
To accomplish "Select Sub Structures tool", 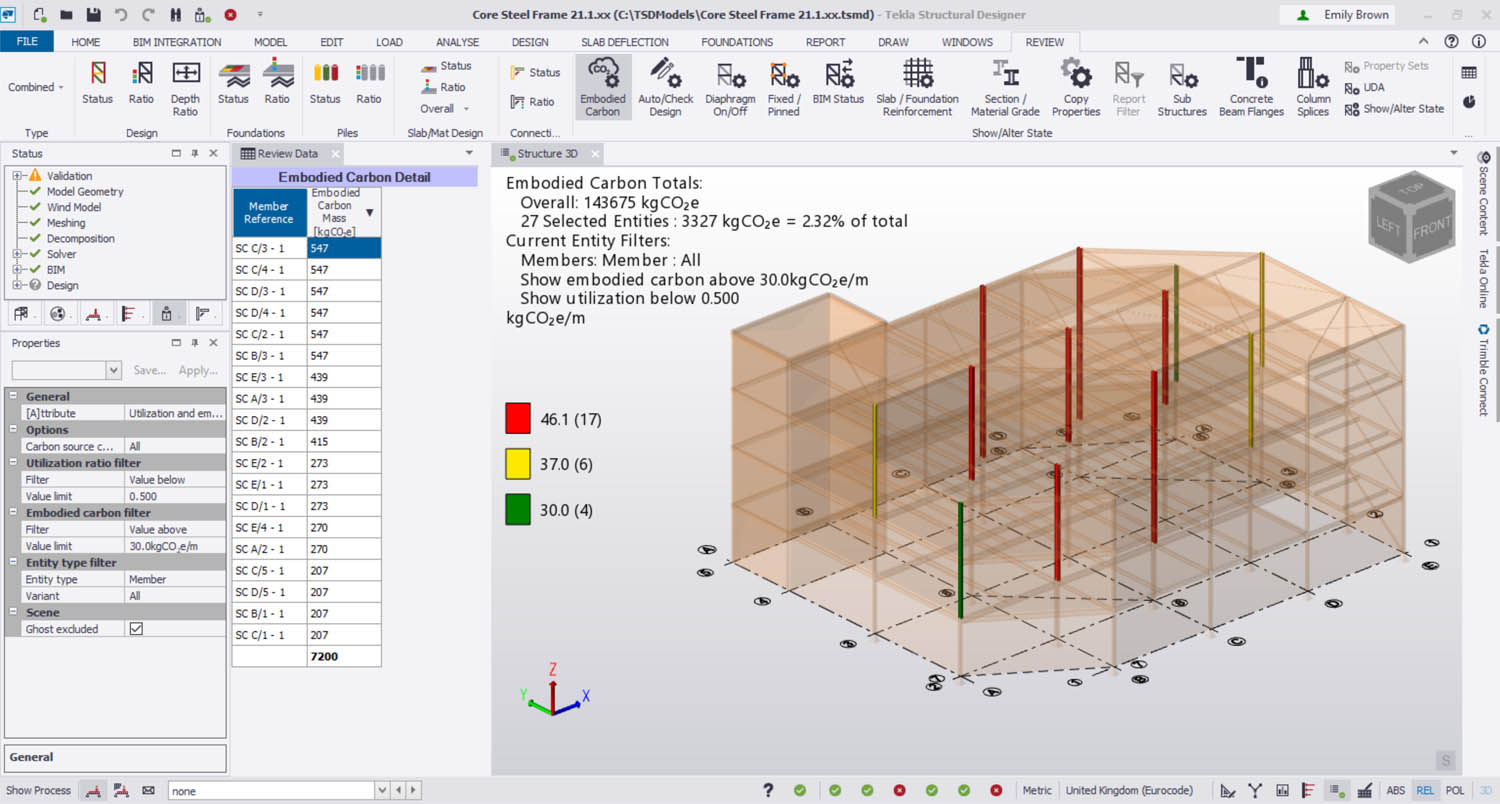I will click(x=1182, y=88).
